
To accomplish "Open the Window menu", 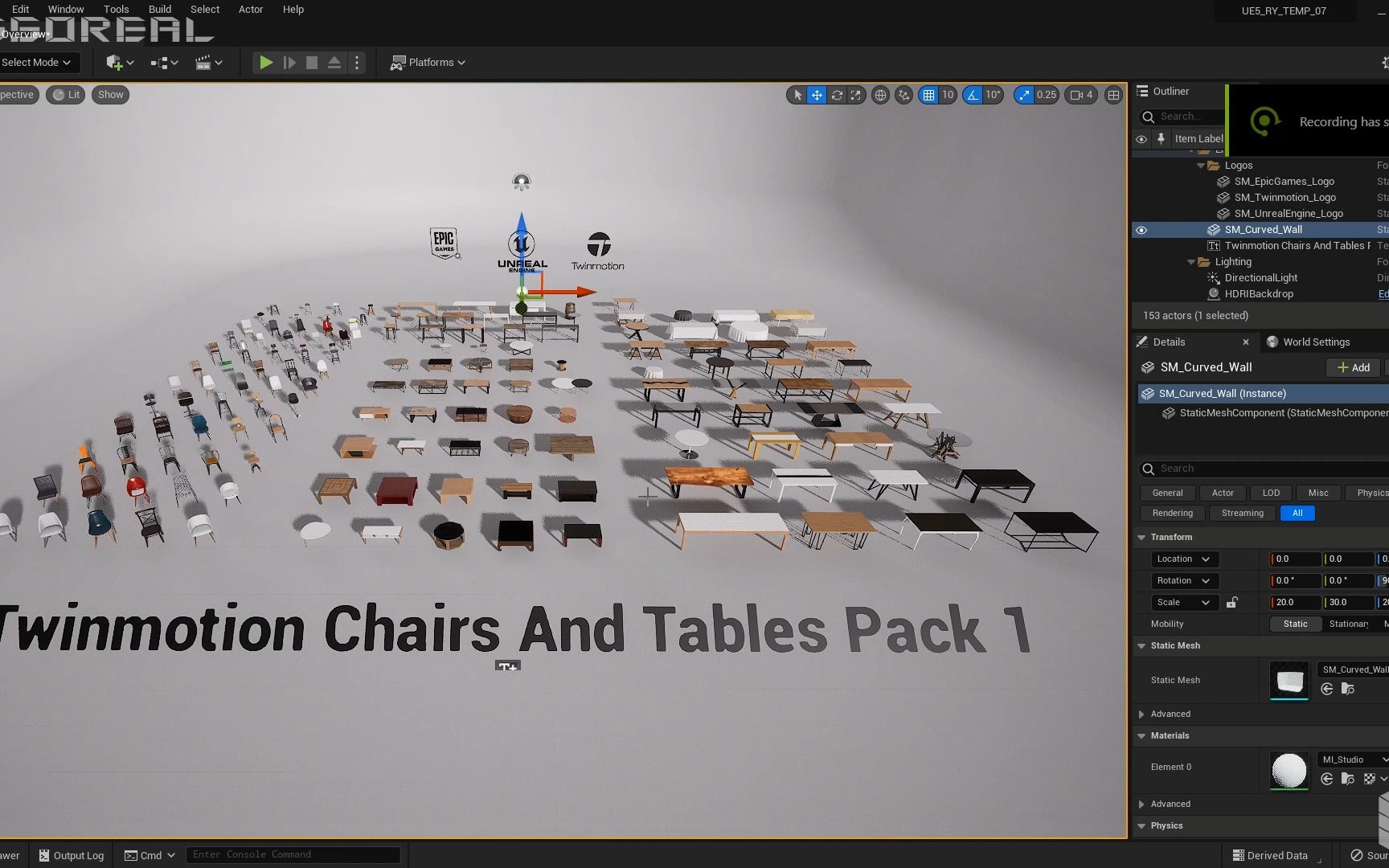I will [x=66, y=9].
